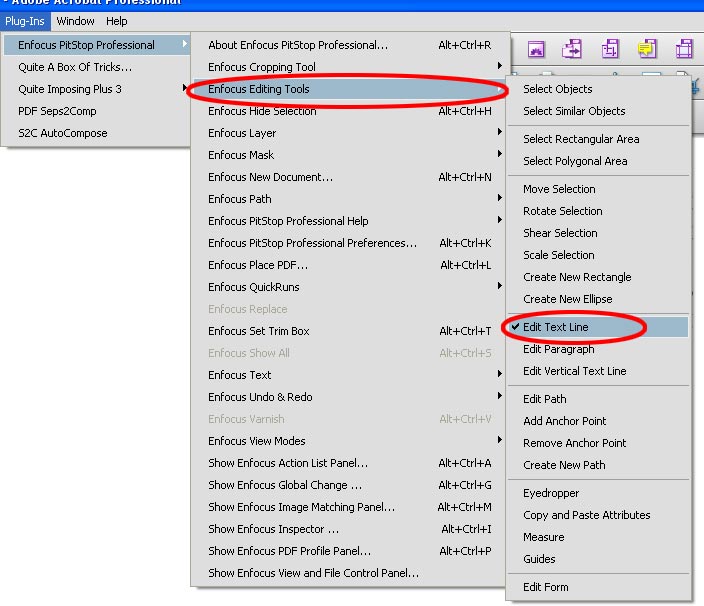Expand the Enfocus Text submenu

(x=500, y=374)
